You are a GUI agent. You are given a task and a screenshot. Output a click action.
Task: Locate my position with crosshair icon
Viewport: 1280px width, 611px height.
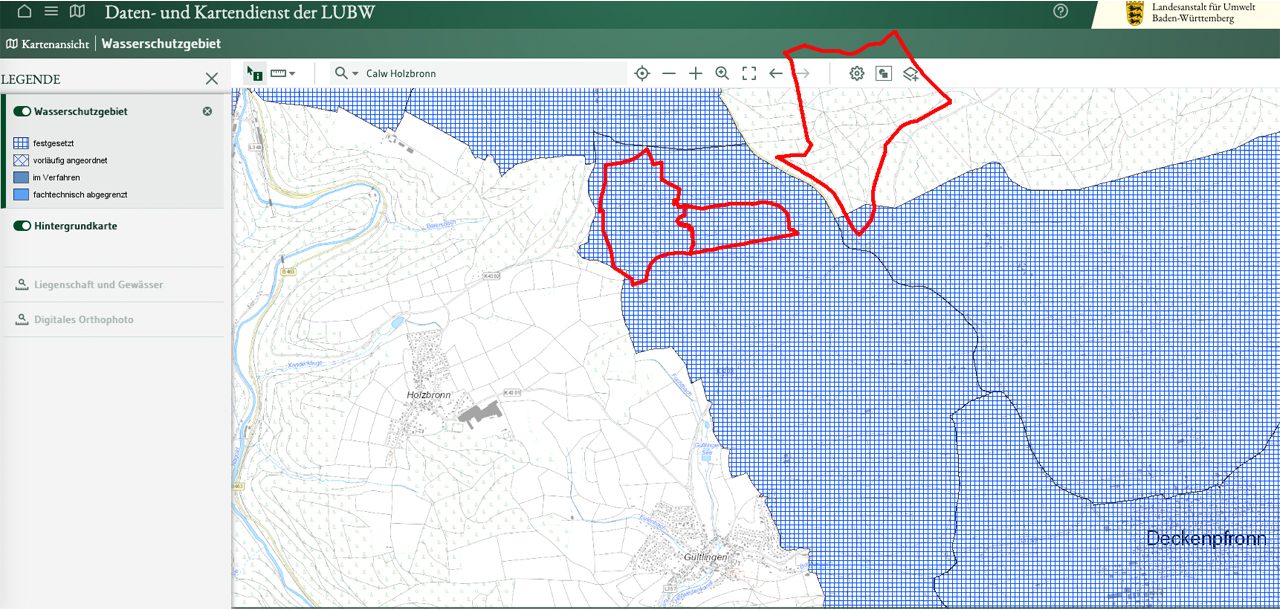click(x=642, y=73)
